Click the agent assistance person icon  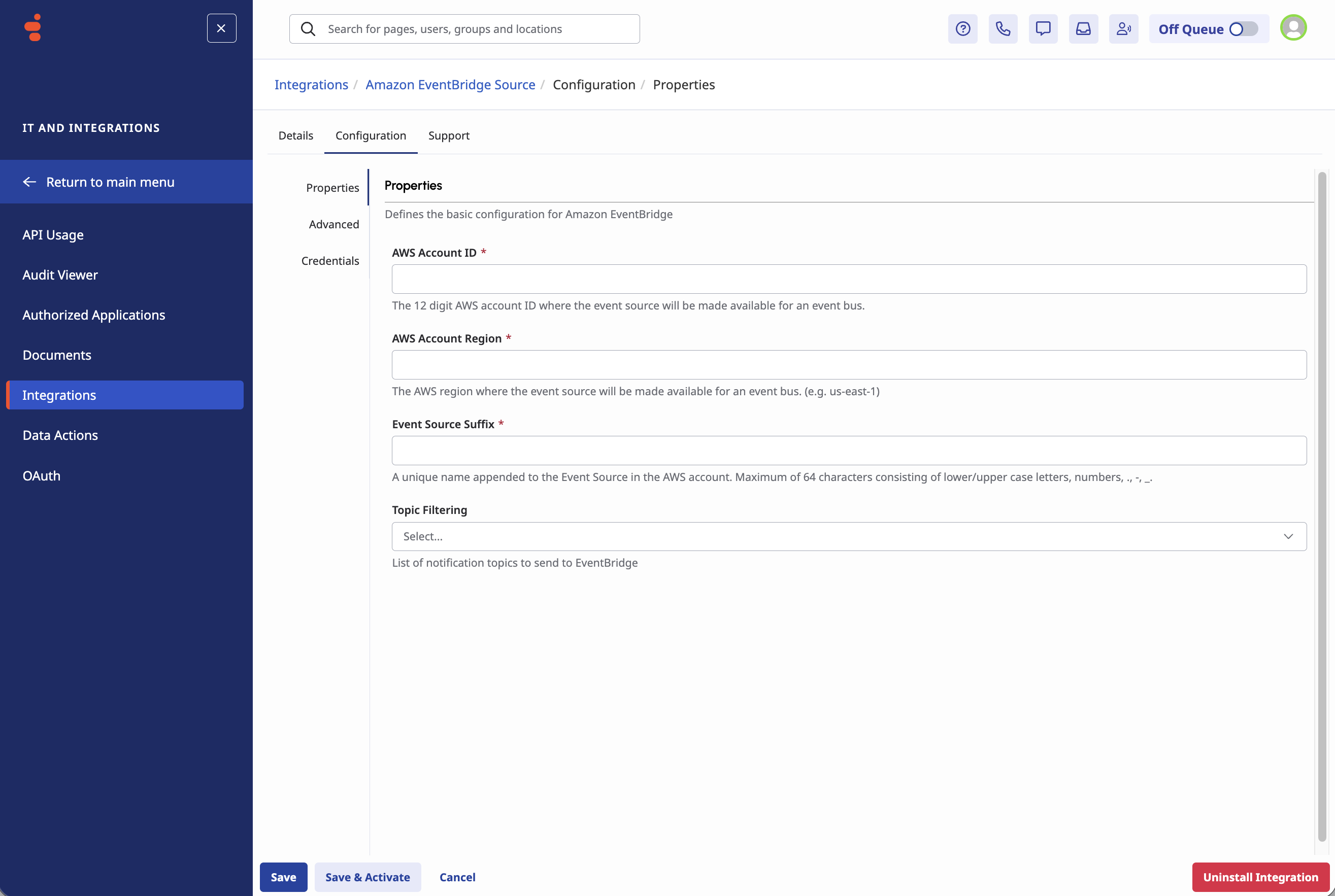click(x=1123, y=28)
